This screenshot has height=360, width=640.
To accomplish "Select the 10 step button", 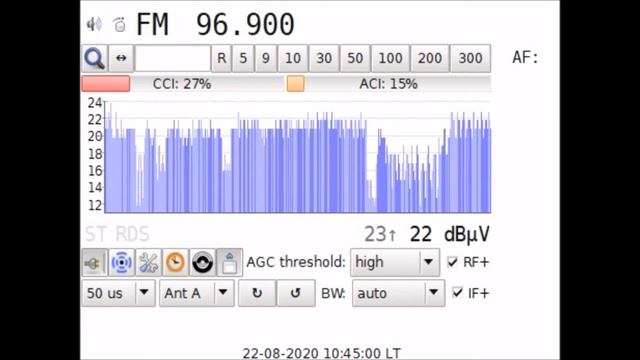I will tap(293, 58).
